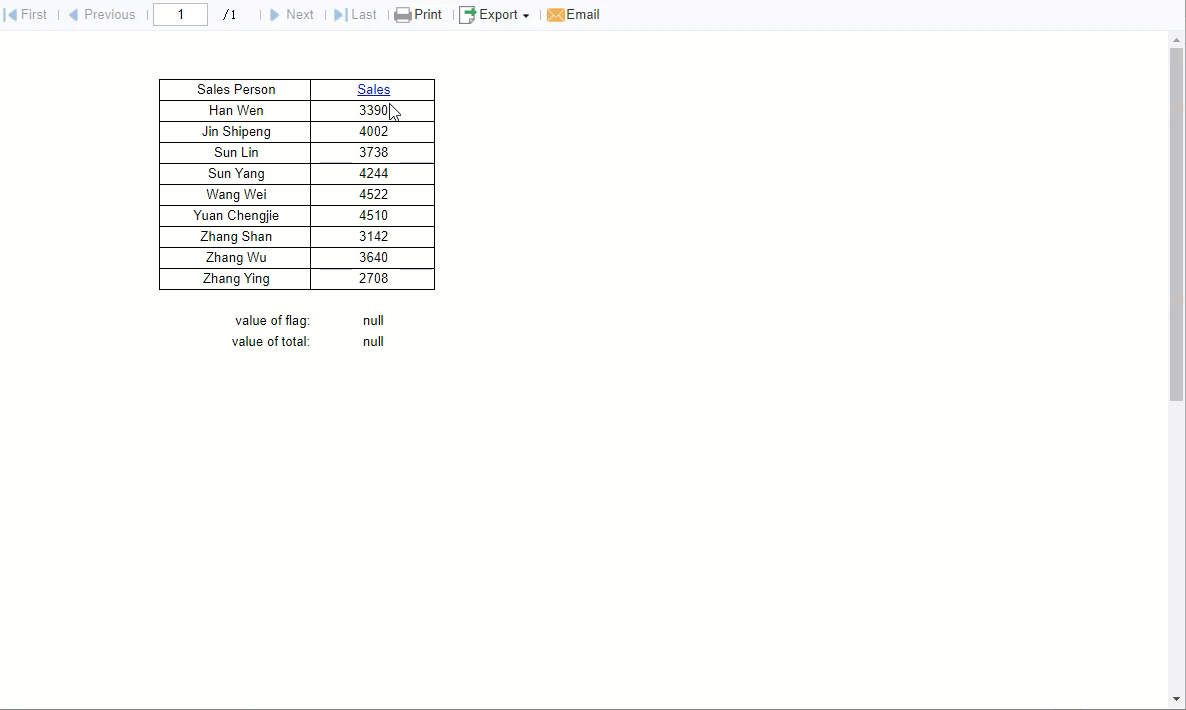Click the Next page arrow icon
The image size is (1186, 710).
click(x=275, y=15)
